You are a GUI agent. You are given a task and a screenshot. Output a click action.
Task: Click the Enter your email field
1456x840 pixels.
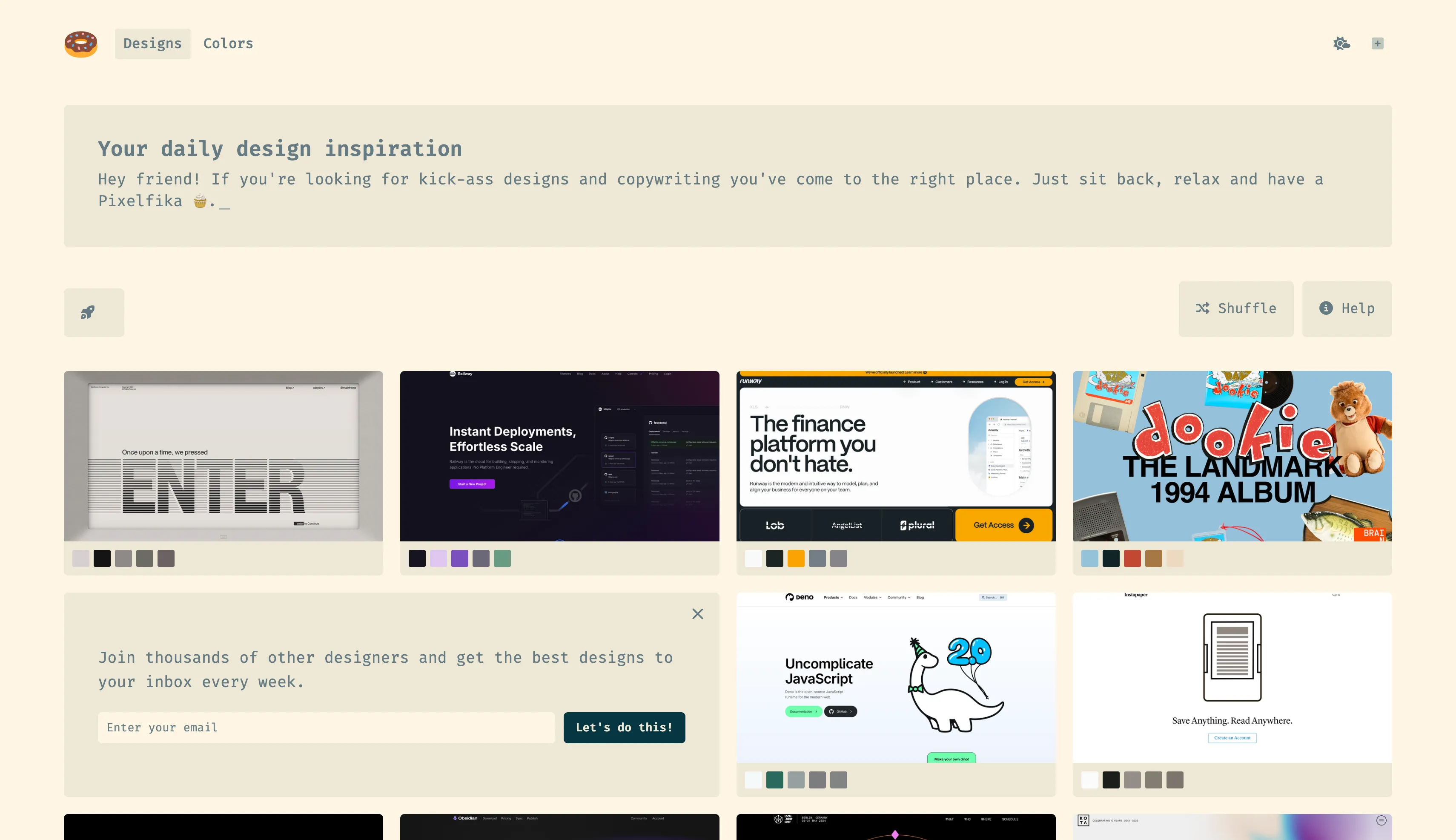(326, 728)
